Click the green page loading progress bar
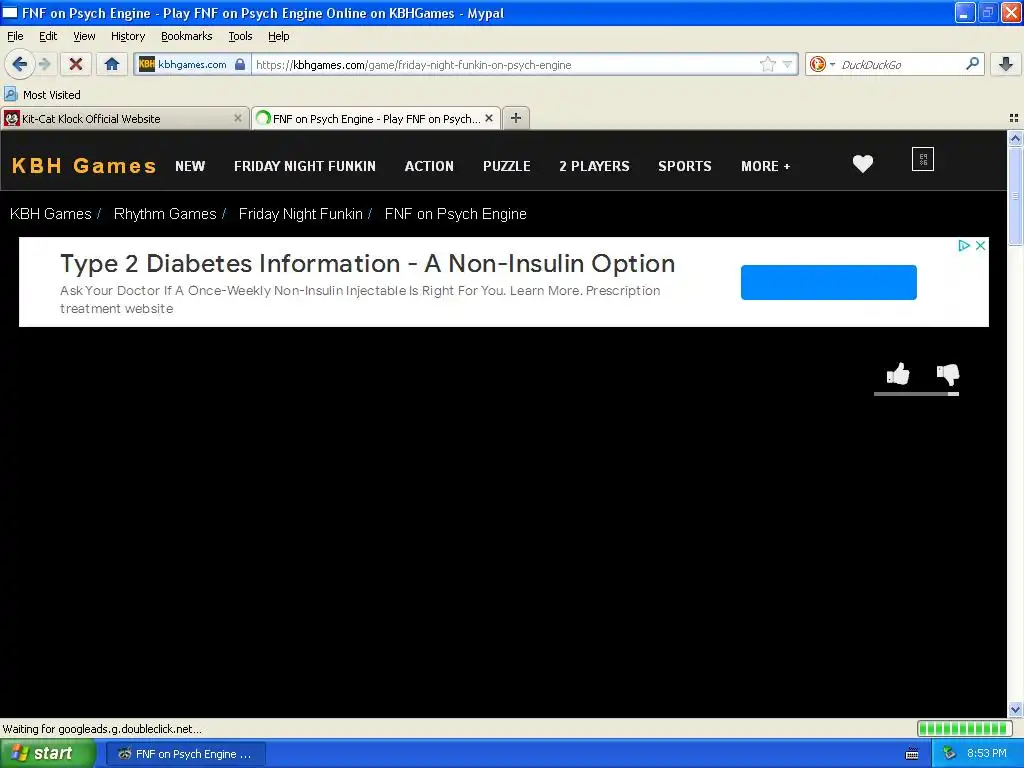The width and height of the screenshot is (1024, 768). click(965, 728)
